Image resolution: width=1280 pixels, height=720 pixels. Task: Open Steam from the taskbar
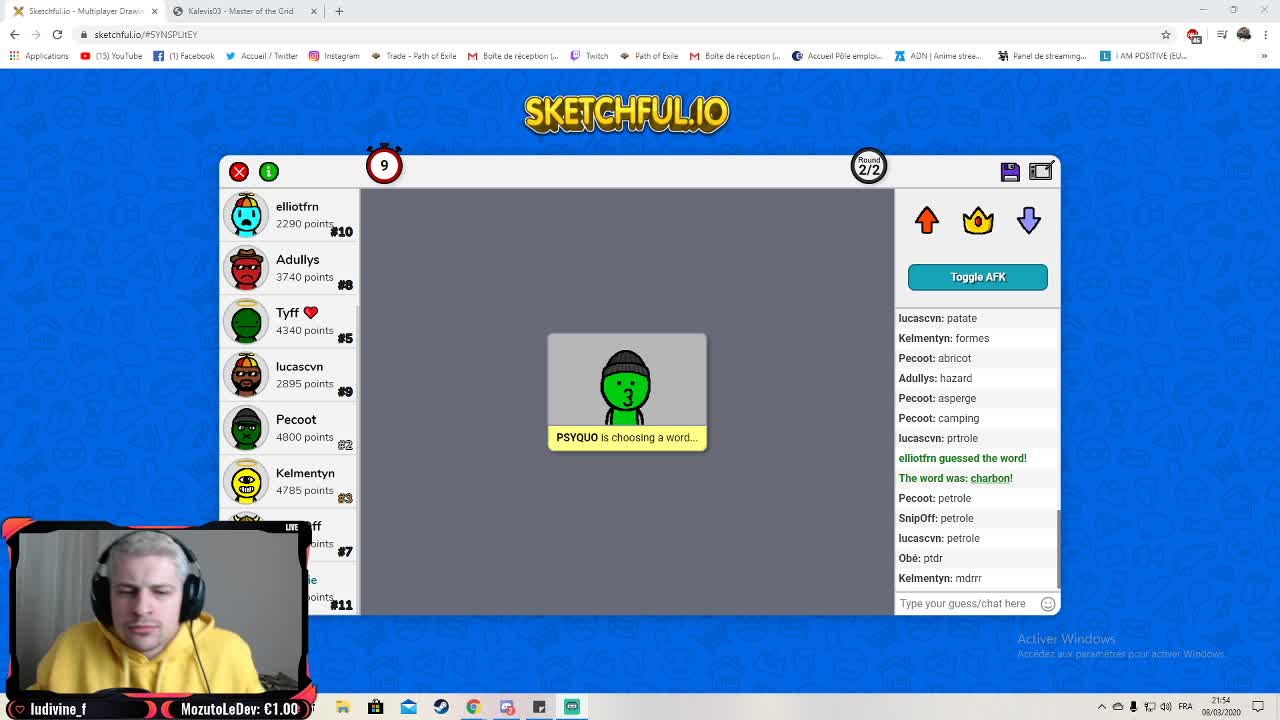coord(441,707)
